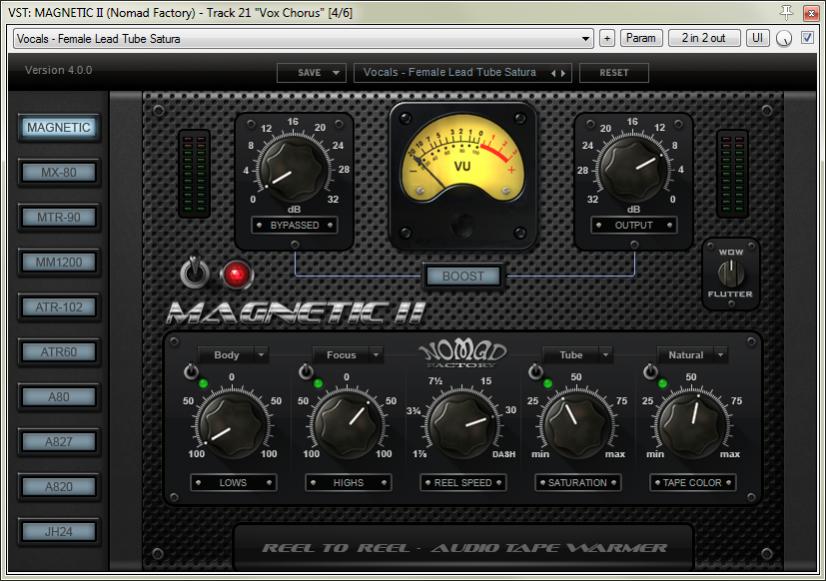Flip the power toggle switch

(x=194, y=271)
